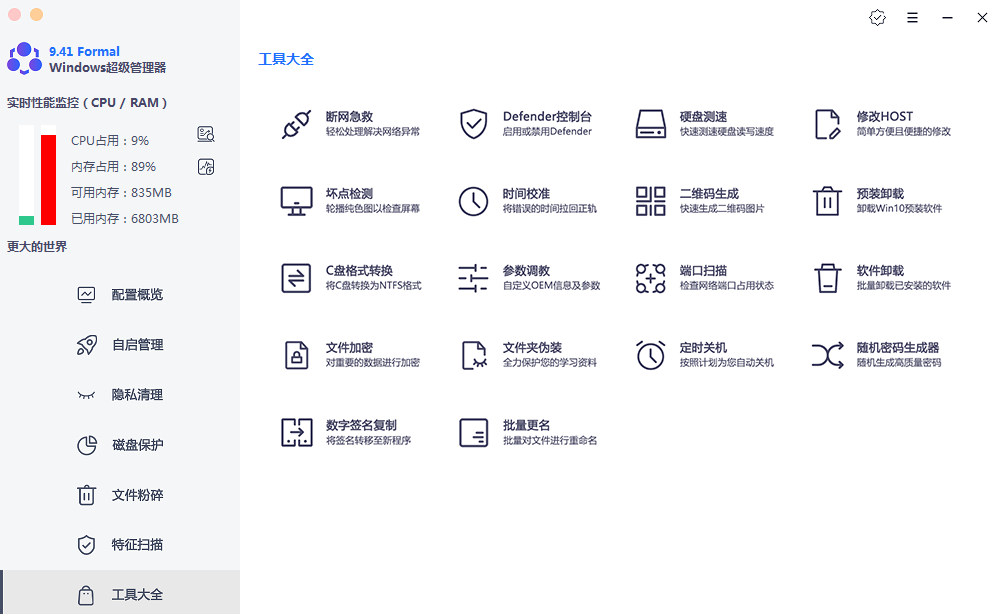Click the Defender控制台 shield icon
This screenshot has width=999, height=614.
click(473, 124)
